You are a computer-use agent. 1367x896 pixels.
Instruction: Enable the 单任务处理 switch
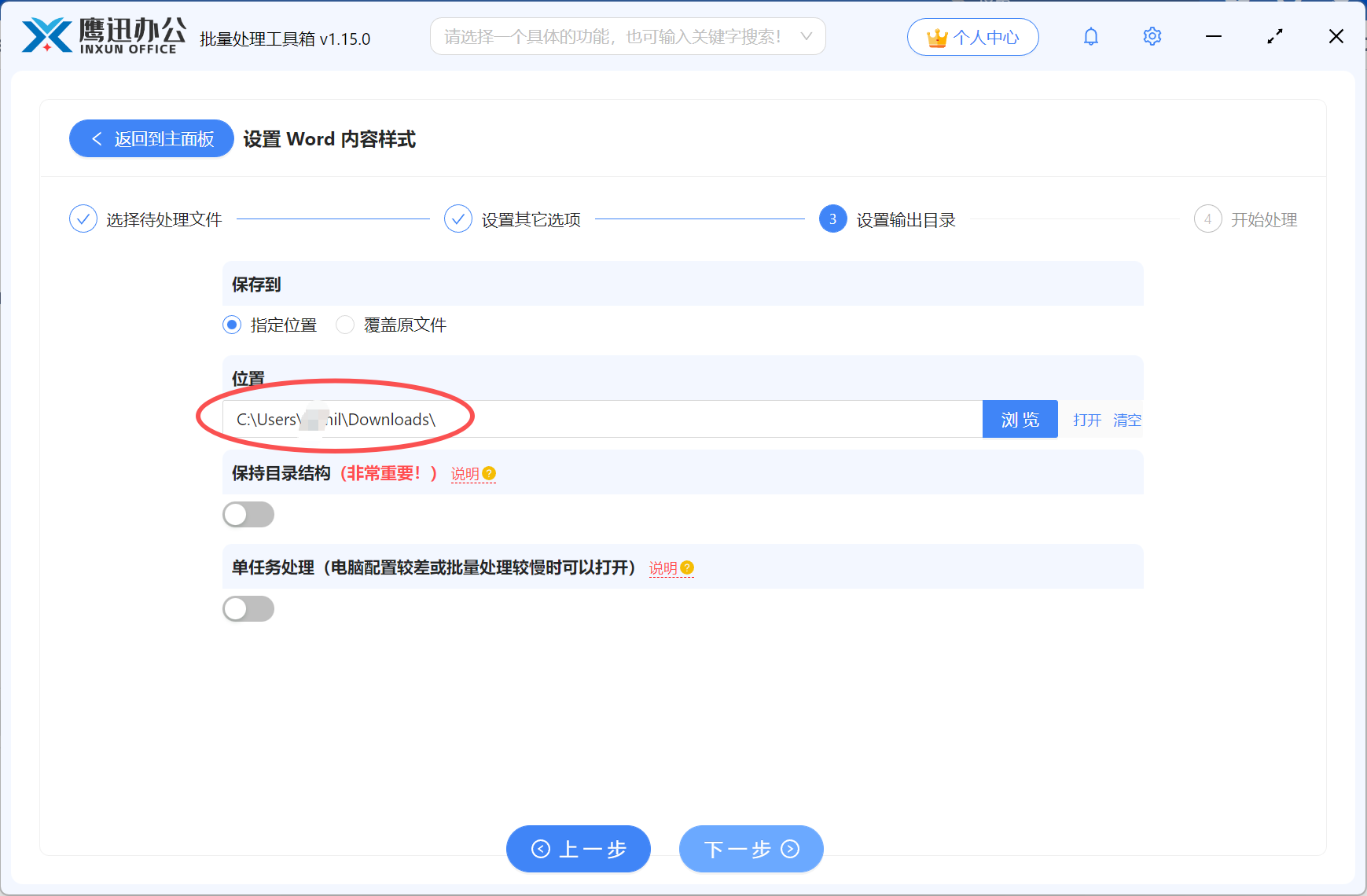coord(248,609)
